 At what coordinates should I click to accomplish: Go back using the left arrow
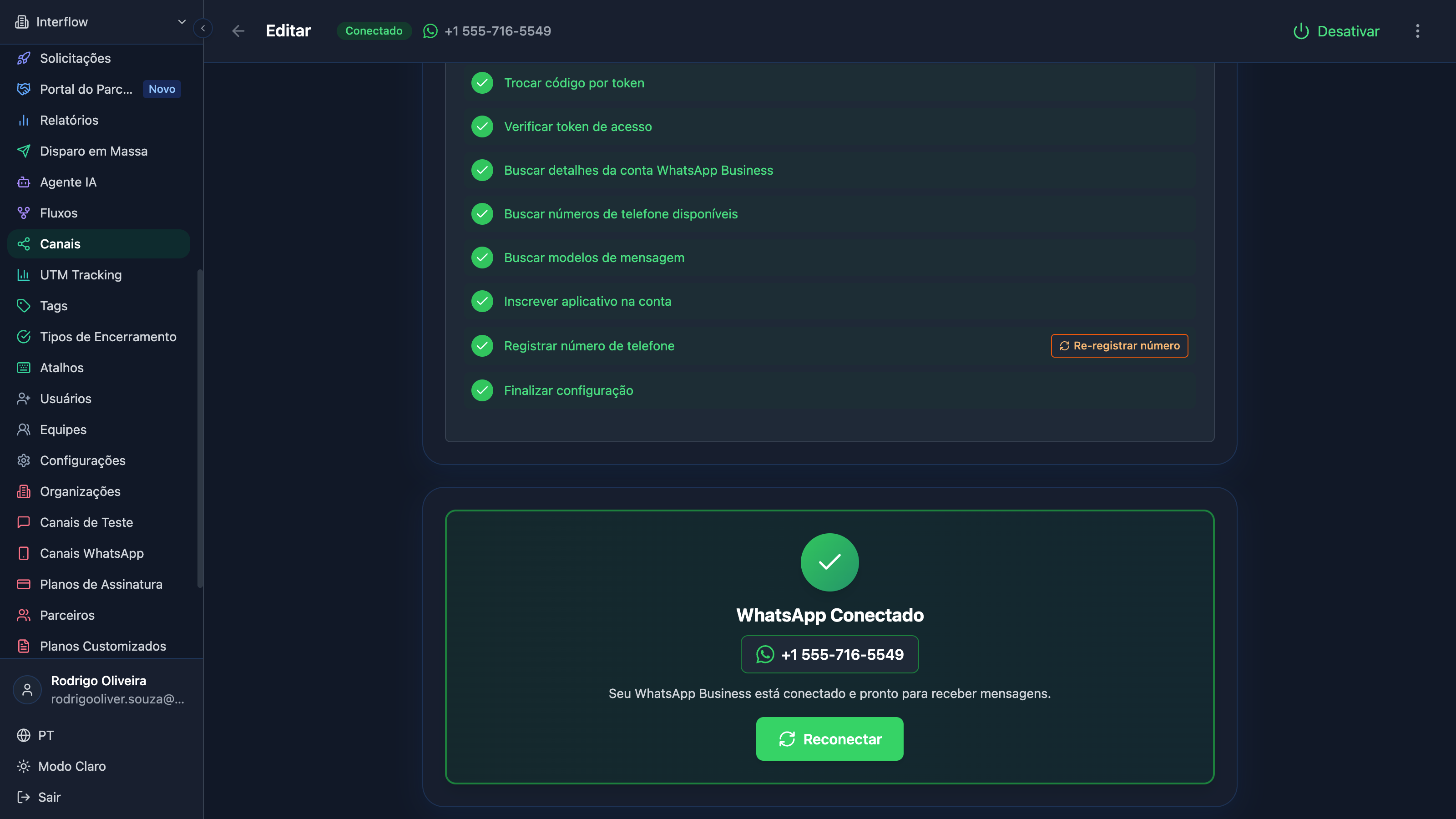238,31
